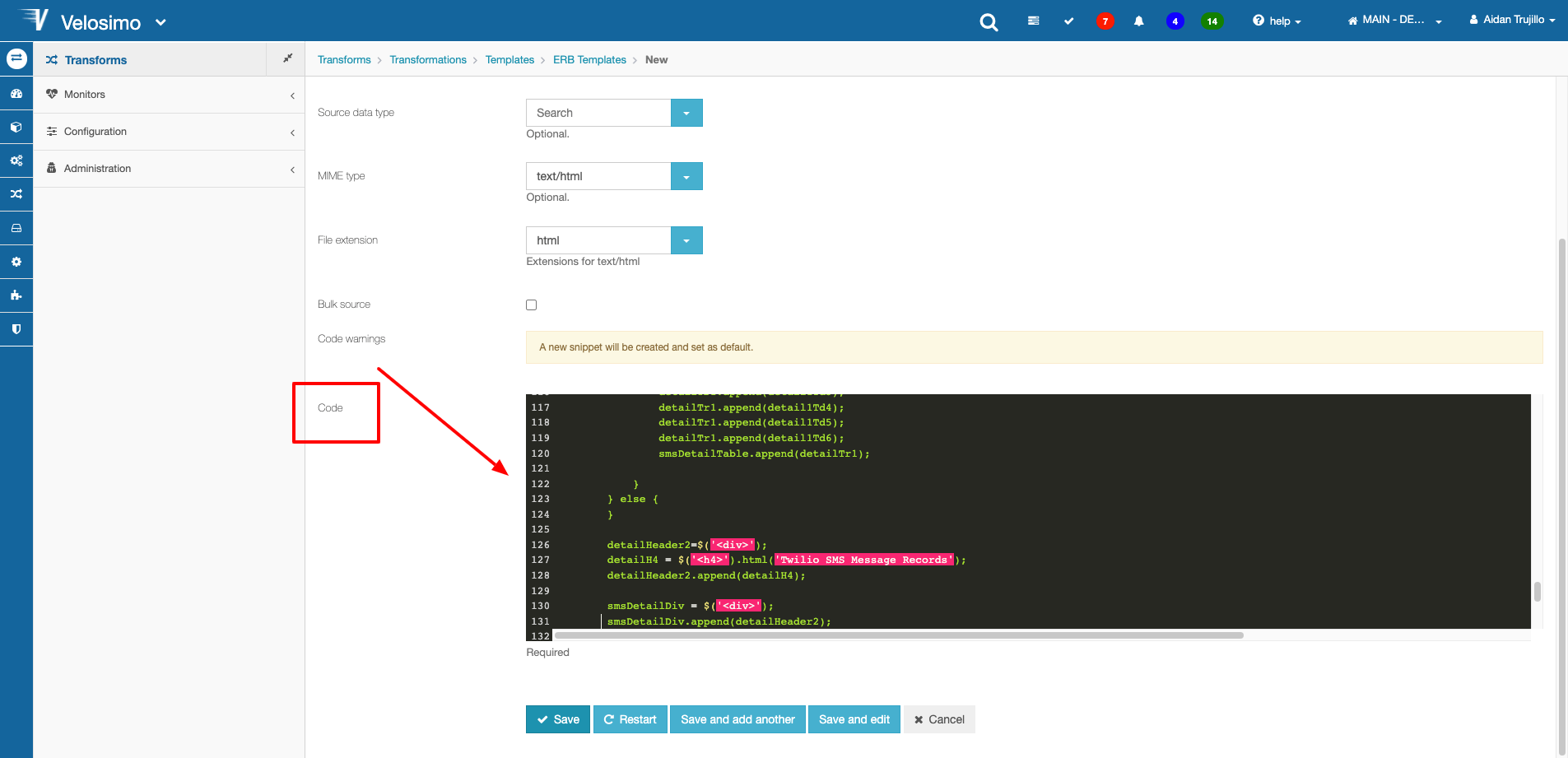The height and width of the screenshot is (758, 1568).
Task: Click the '} else {' code line 123
Action: click(x=632, y=499)
